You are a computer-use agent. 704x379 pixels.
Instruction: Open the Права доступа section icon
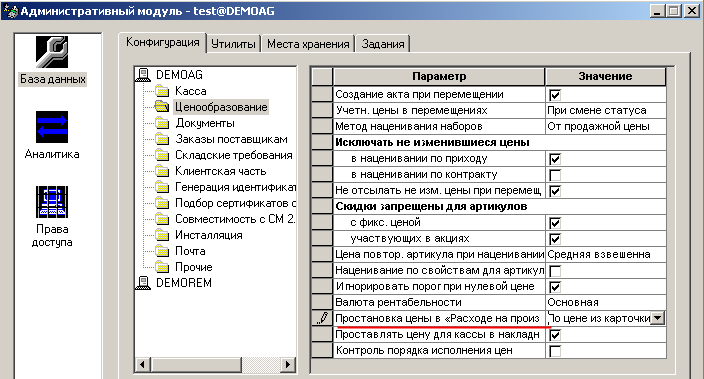click(52, 202)
